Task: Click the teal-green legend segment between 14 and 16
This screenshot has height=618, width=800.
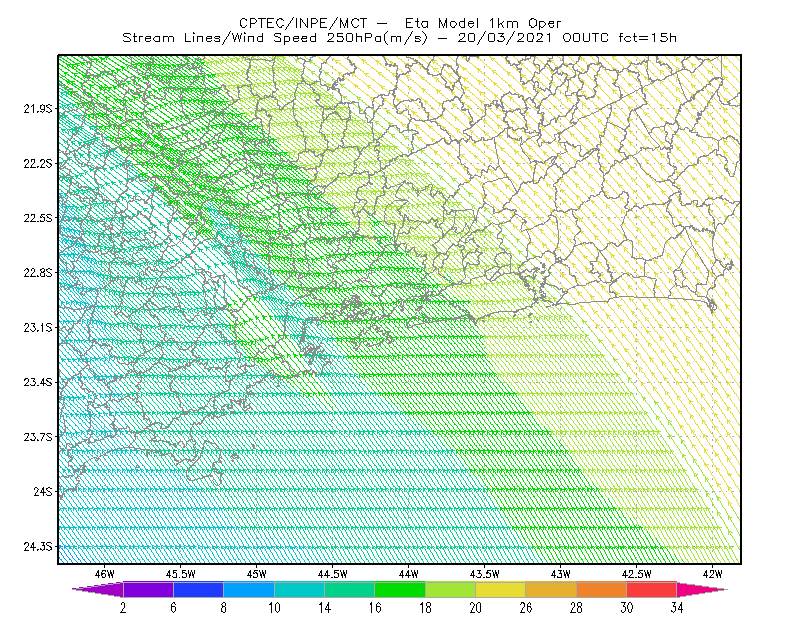Action: pos(349,589)
